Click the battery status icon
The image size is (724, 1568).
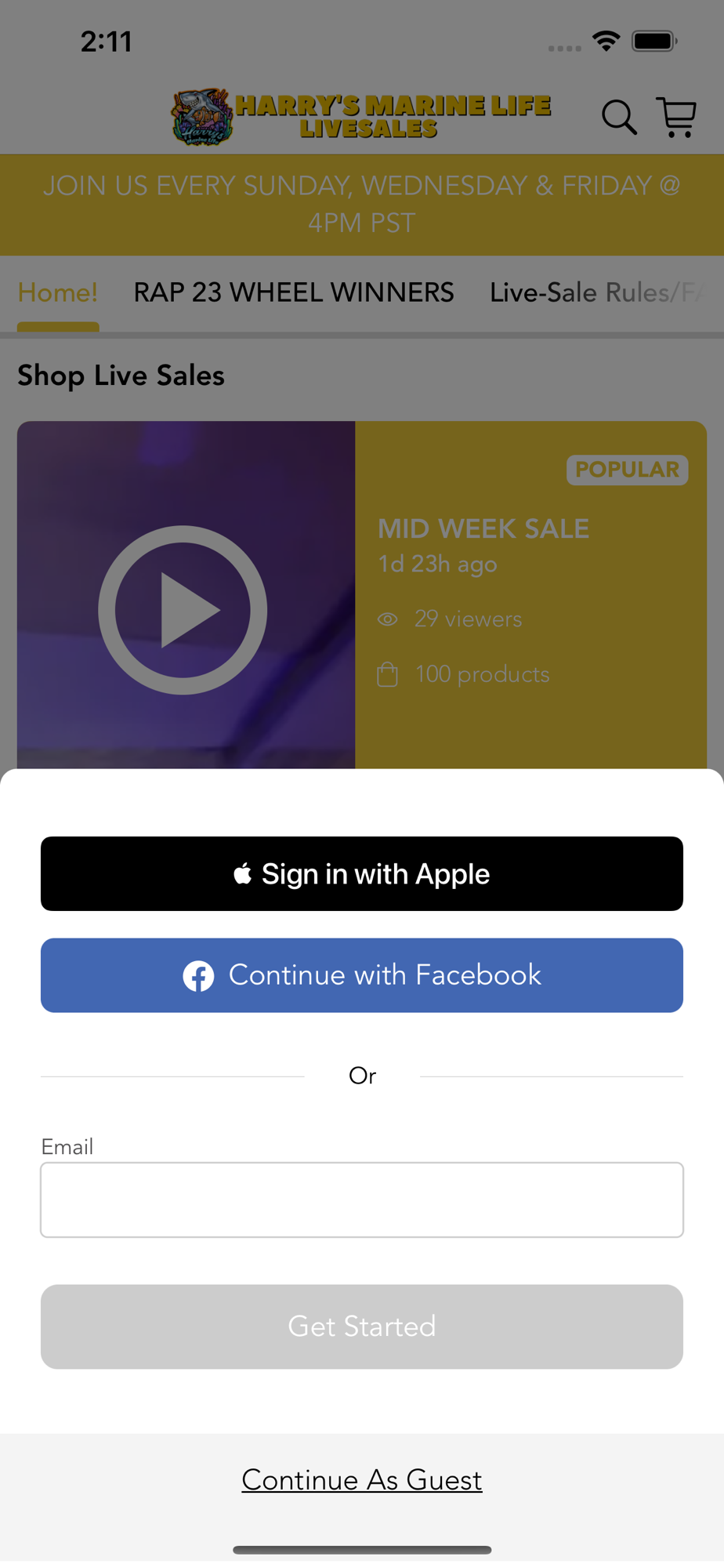(x=655, y=41)
